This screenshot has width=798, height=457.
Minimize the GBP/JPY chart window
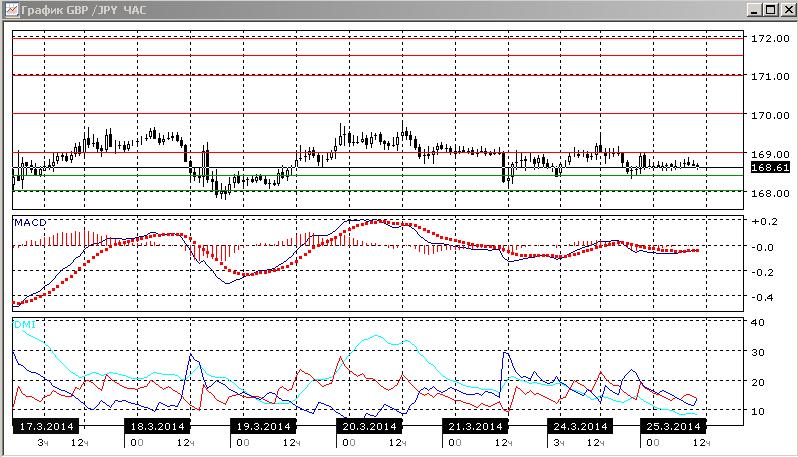[x=754, y=10]
